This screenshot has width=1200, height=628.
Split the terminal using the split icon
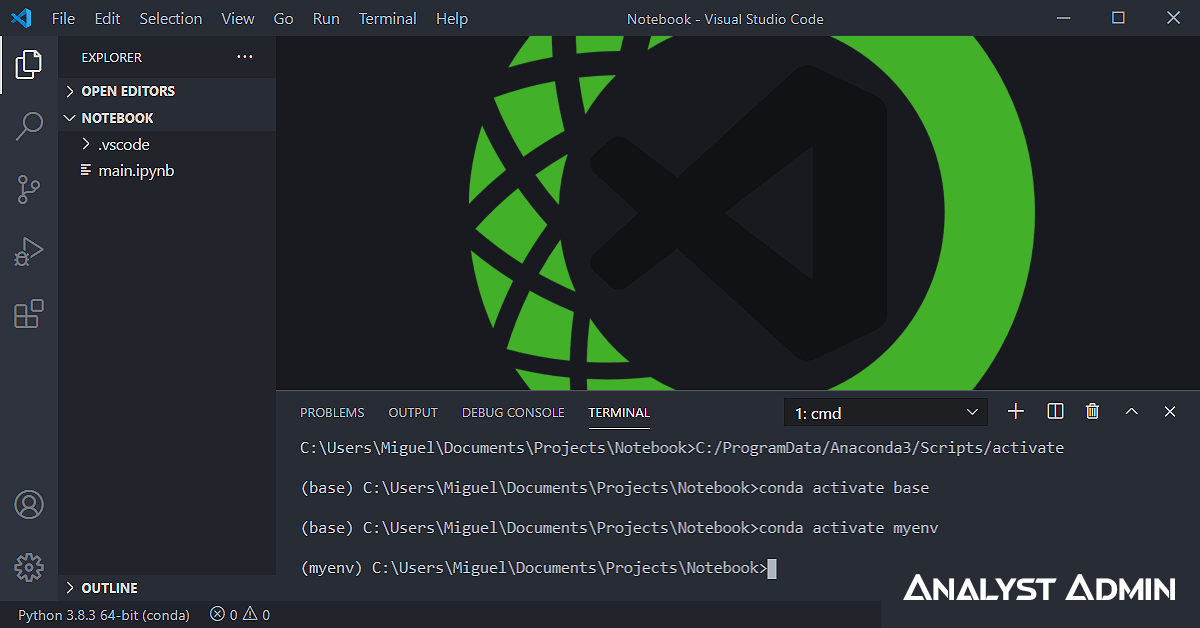click(x=1054, y=411)
